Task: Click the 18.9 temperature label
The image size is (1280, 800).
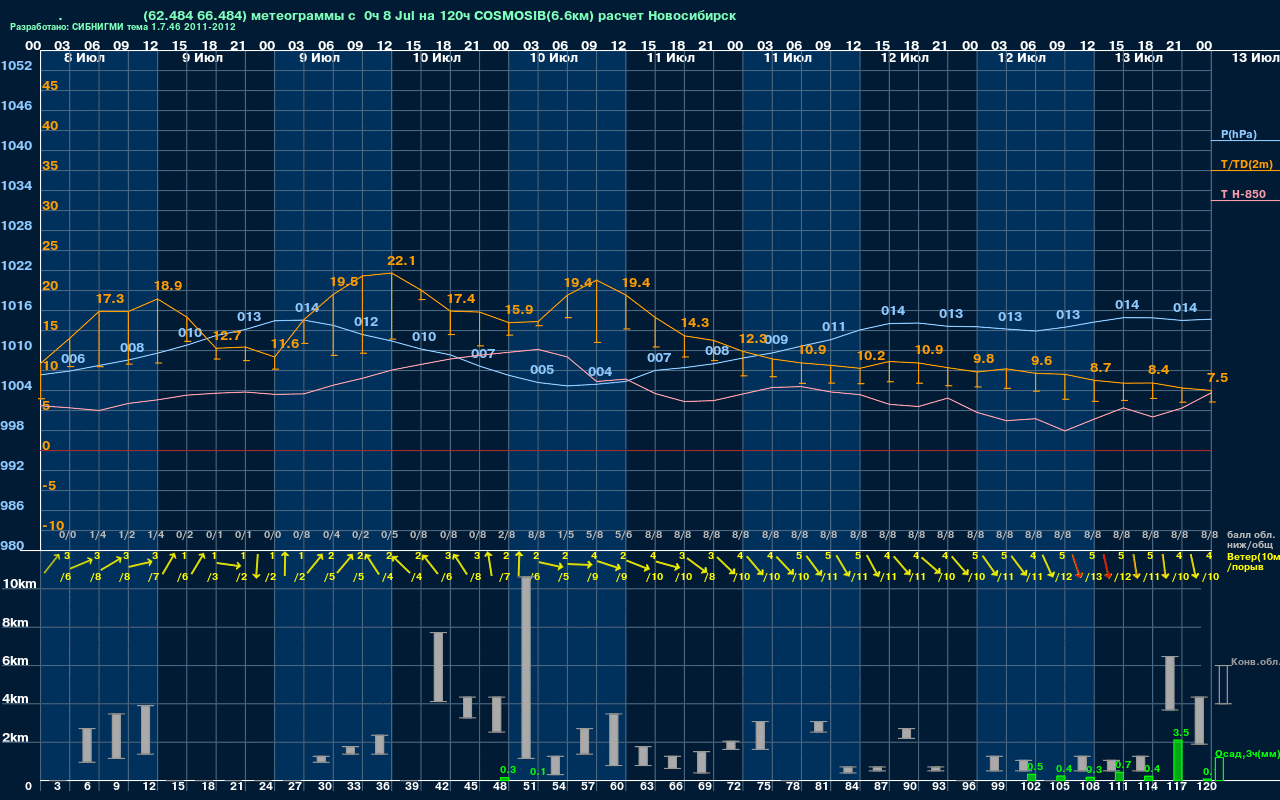Action: (x=168, y=286)
